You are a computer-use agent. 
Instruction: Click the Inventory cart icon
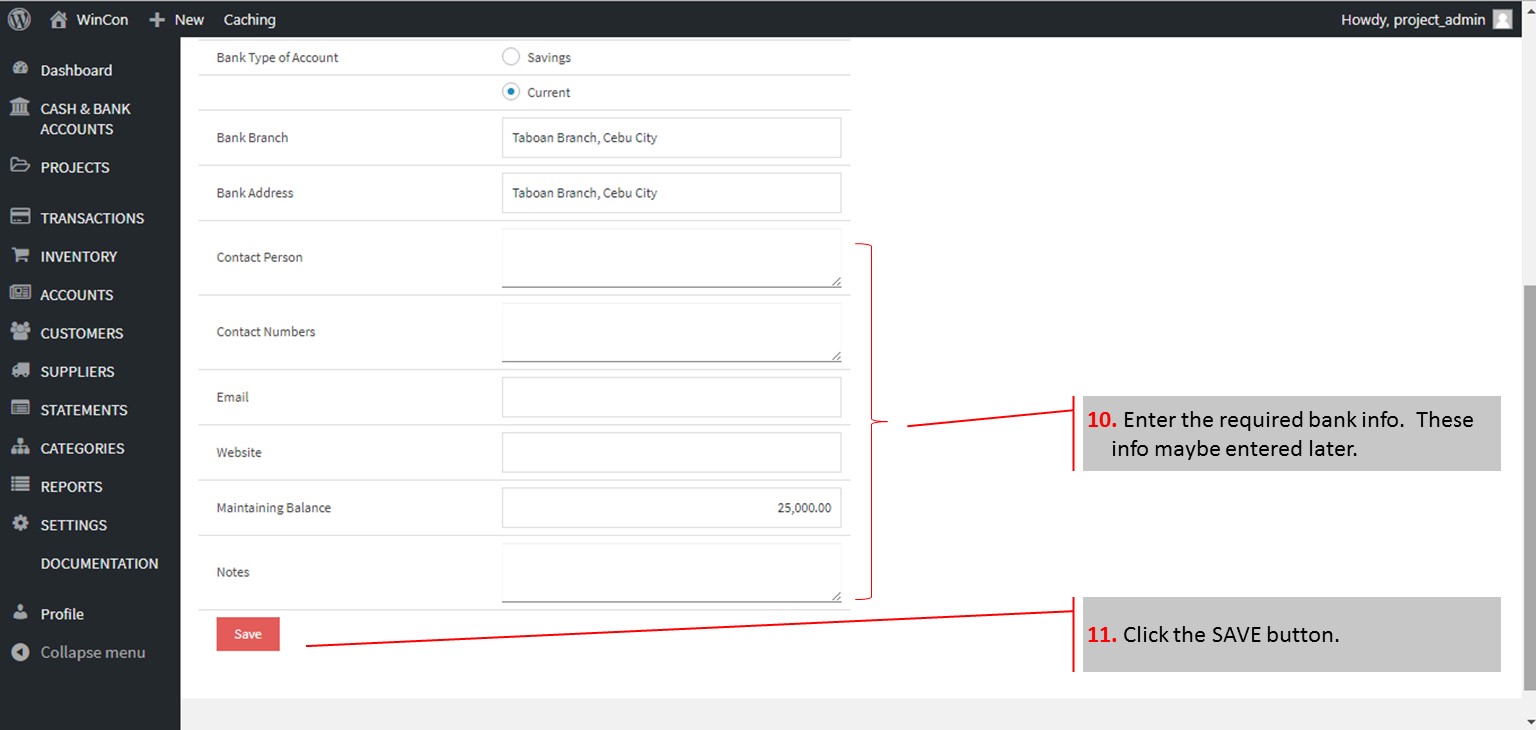[20, 256]
